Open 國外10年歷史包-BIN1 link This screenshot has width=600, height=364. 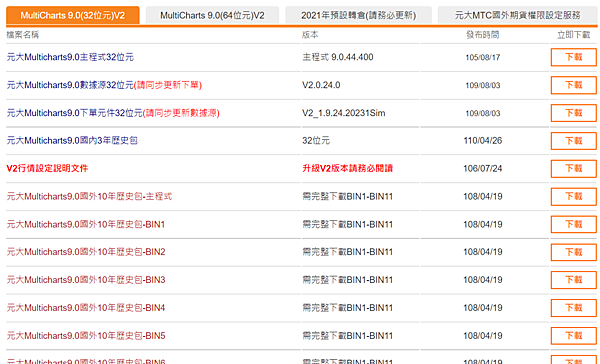click(86, 224)
